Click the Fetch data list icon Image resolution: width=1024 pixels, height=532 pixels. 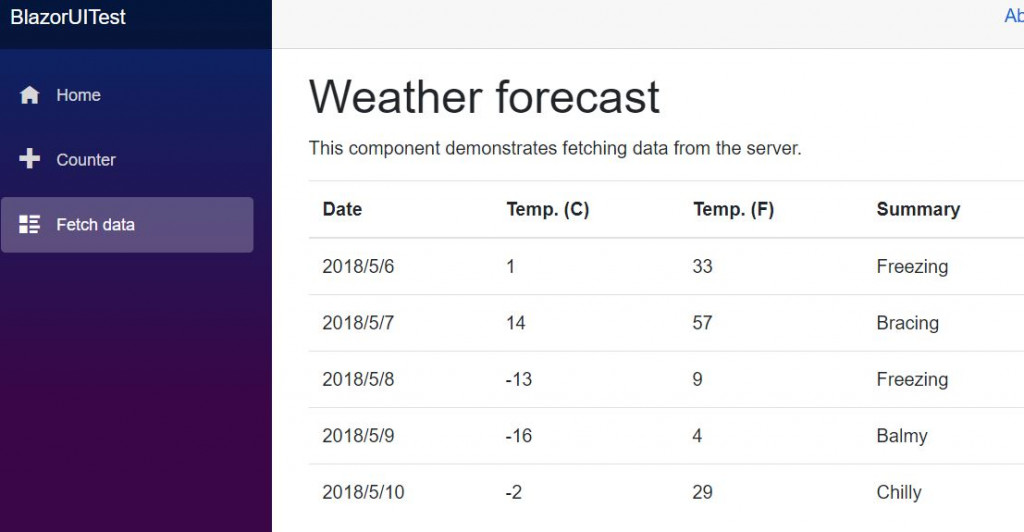pyautogui.click(x=30, y=224)
